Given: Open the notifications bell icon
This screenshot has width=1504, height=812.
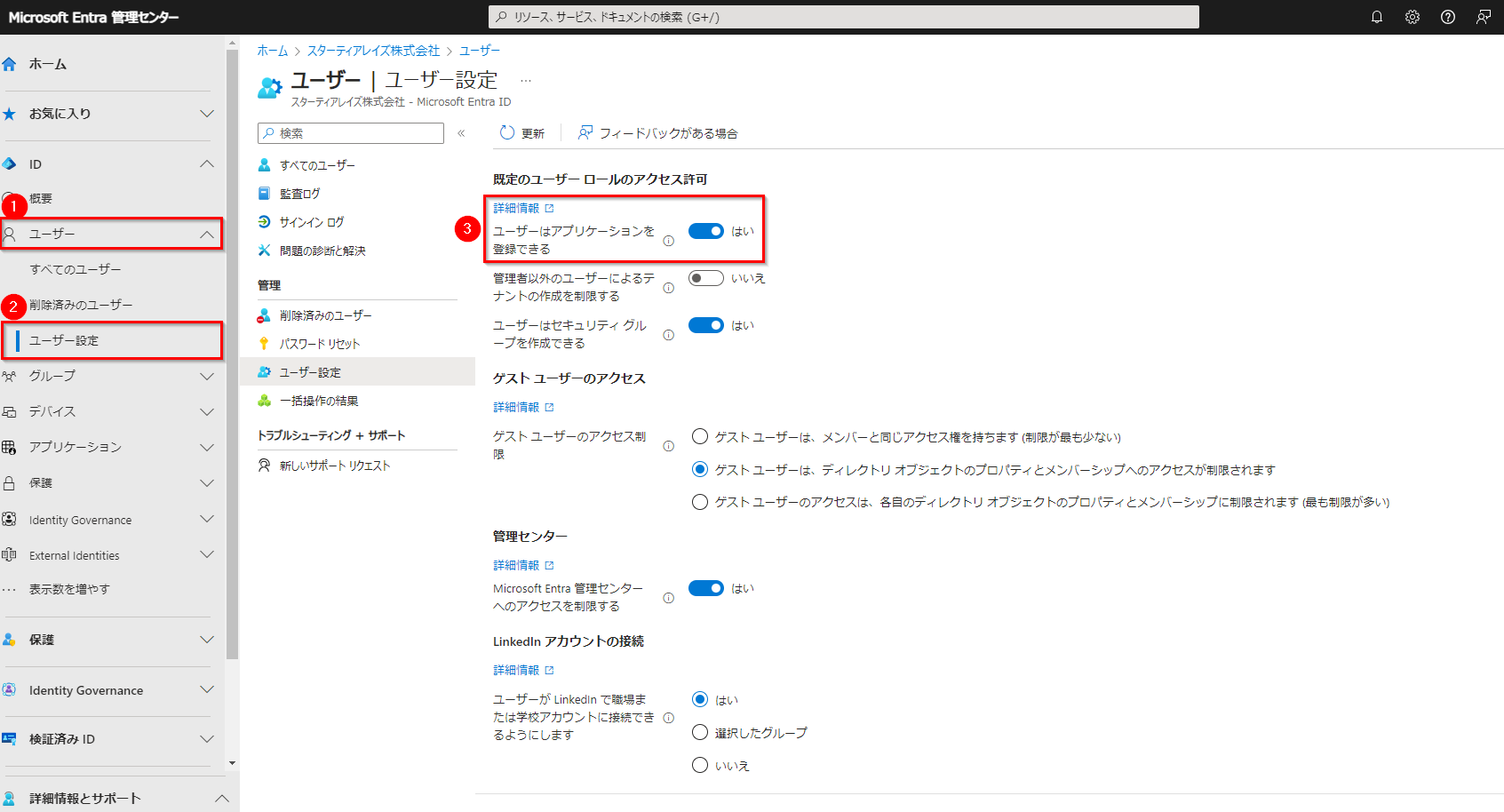Looking at the screenshot, I should (x=1377, y=17).
